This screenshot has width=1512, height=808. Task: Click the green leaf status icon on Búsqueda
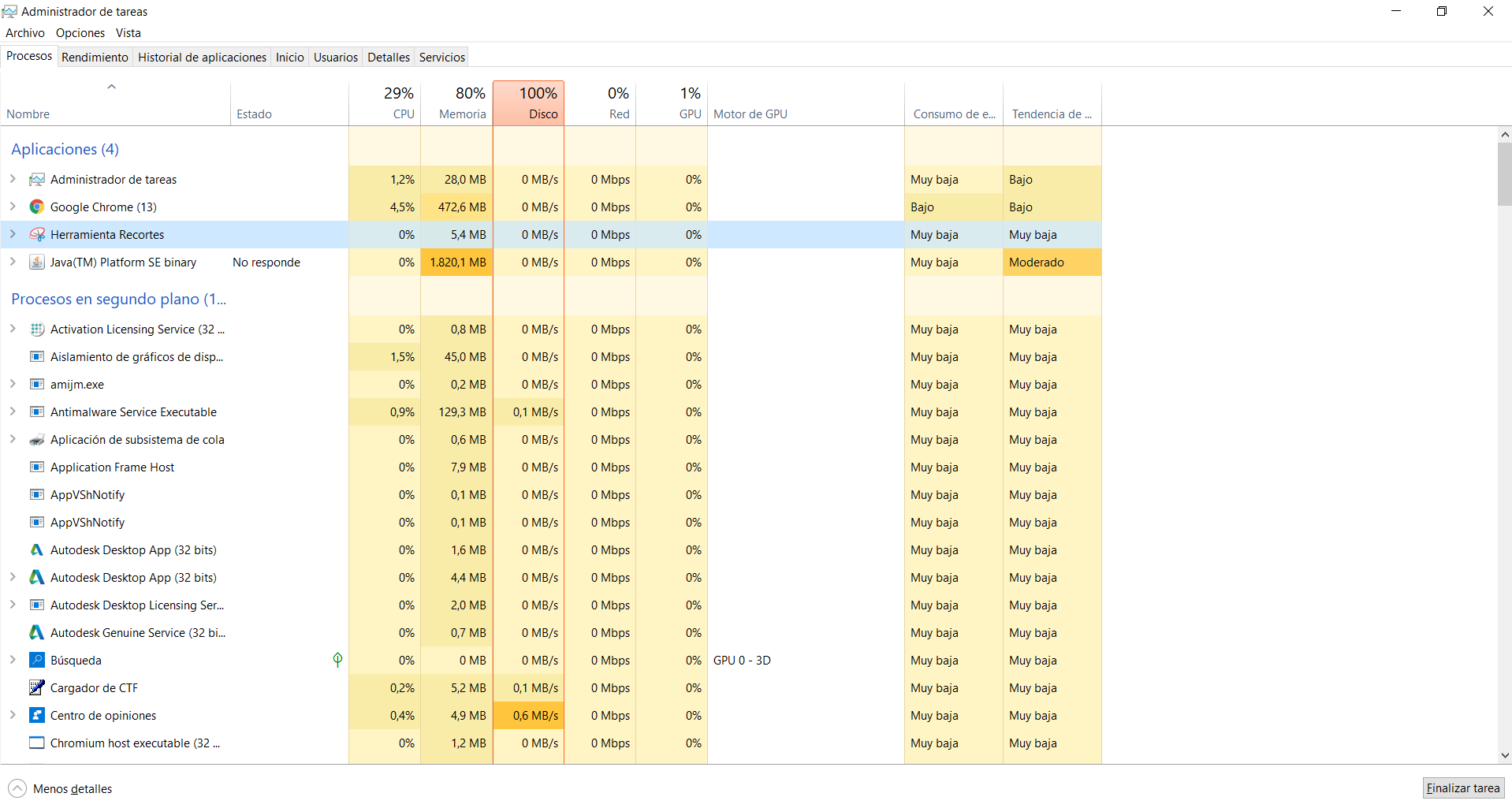pyautogui.click(x=337, y=660)
